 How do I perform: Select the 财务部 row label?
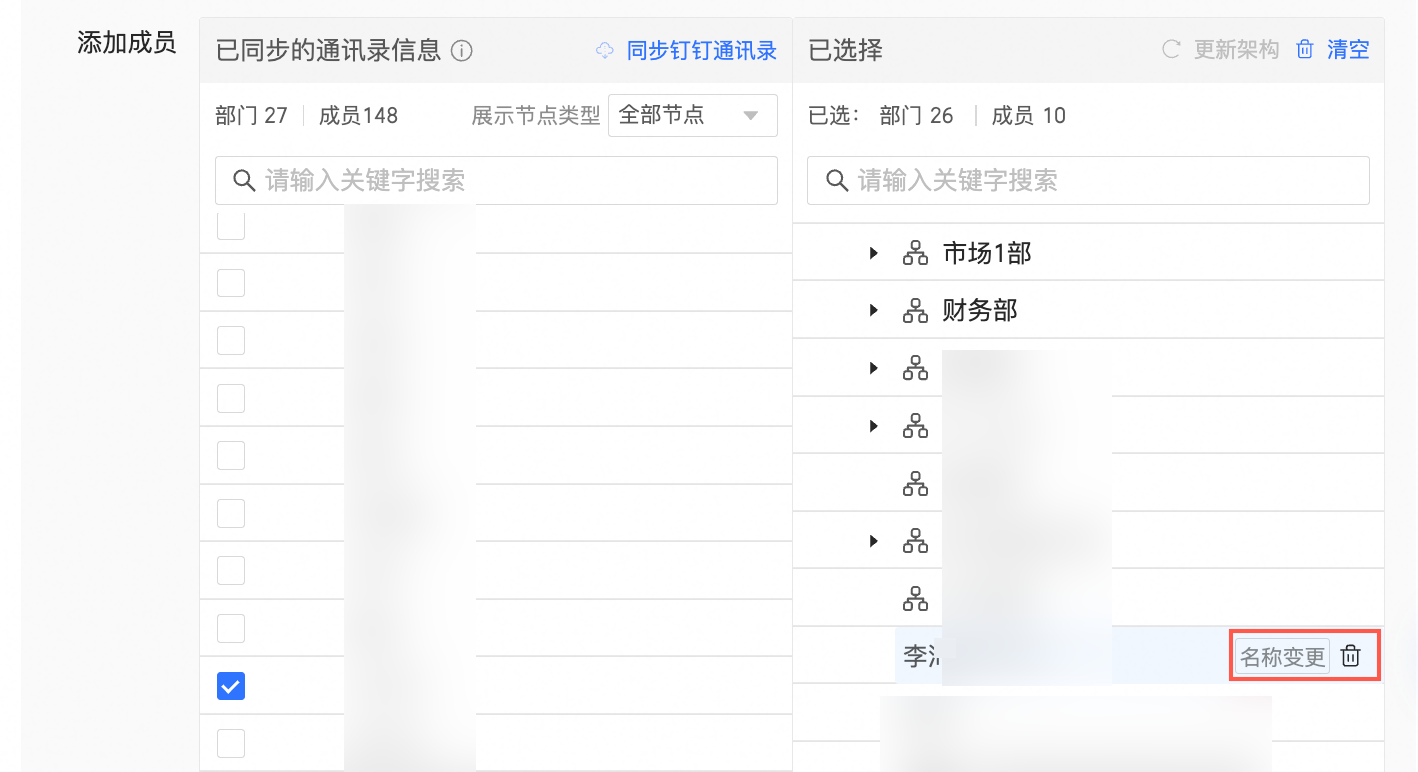point(980,311)
